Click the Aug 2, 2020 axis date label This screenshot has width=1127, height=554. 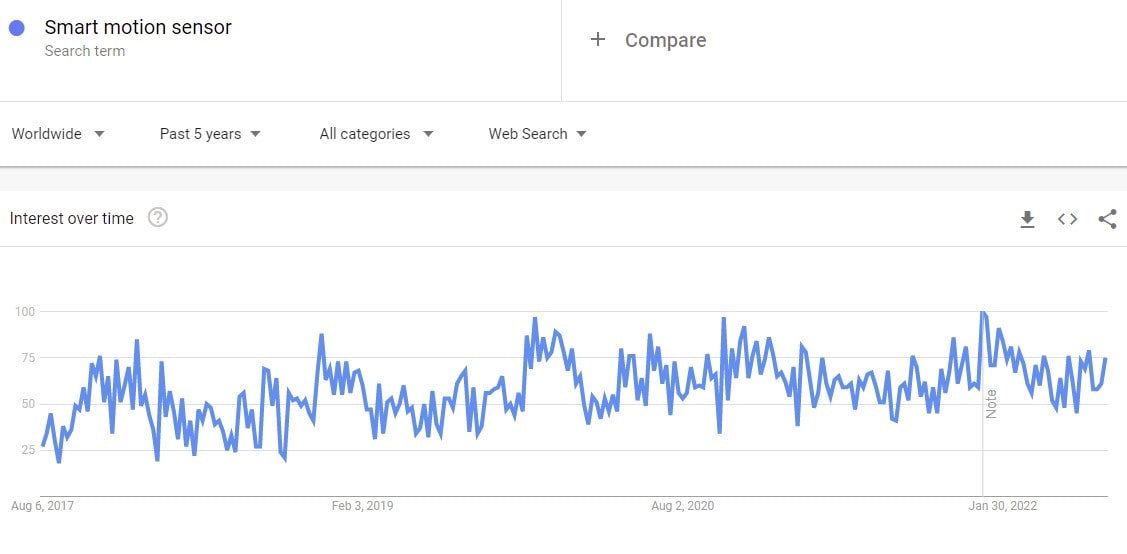(x=682, y=506)
